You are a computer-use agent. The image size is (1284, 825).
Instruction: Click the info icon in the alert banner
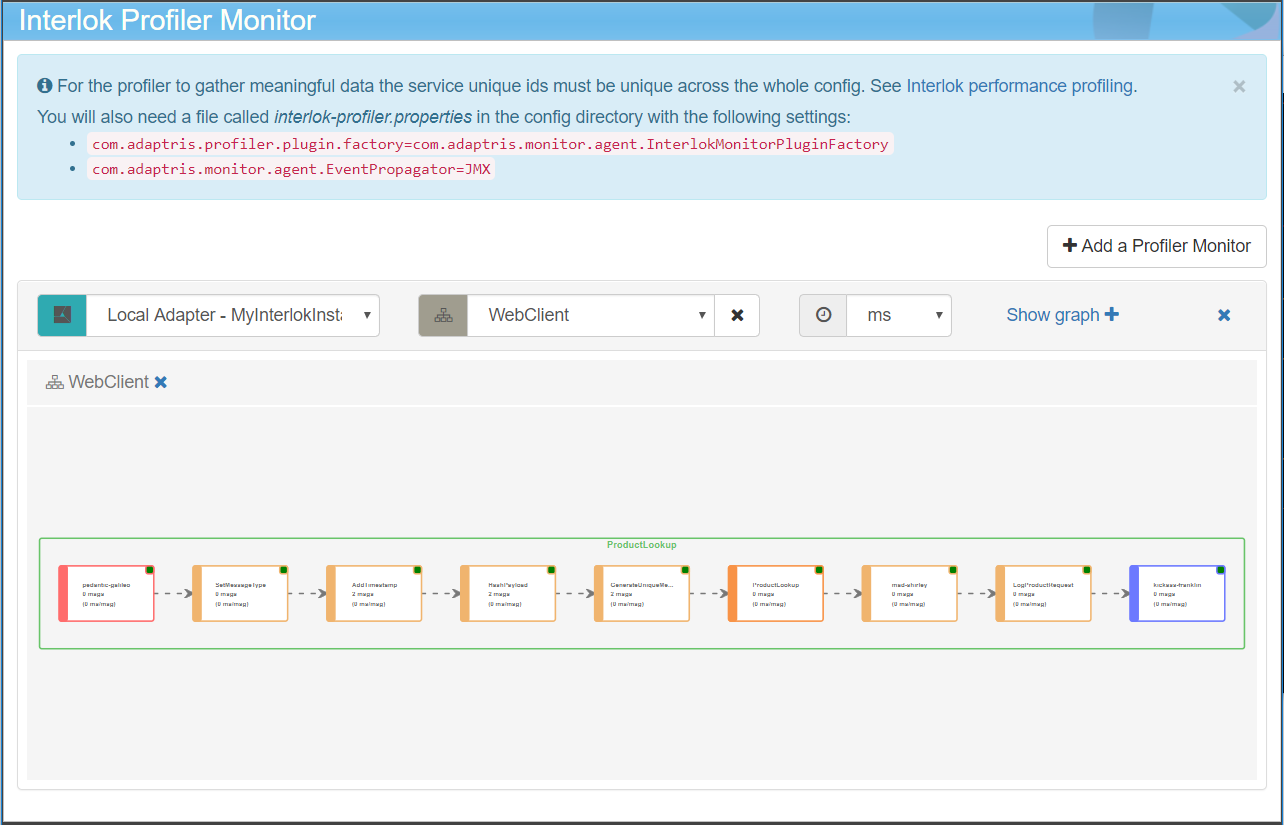click(x=45, y=86)
